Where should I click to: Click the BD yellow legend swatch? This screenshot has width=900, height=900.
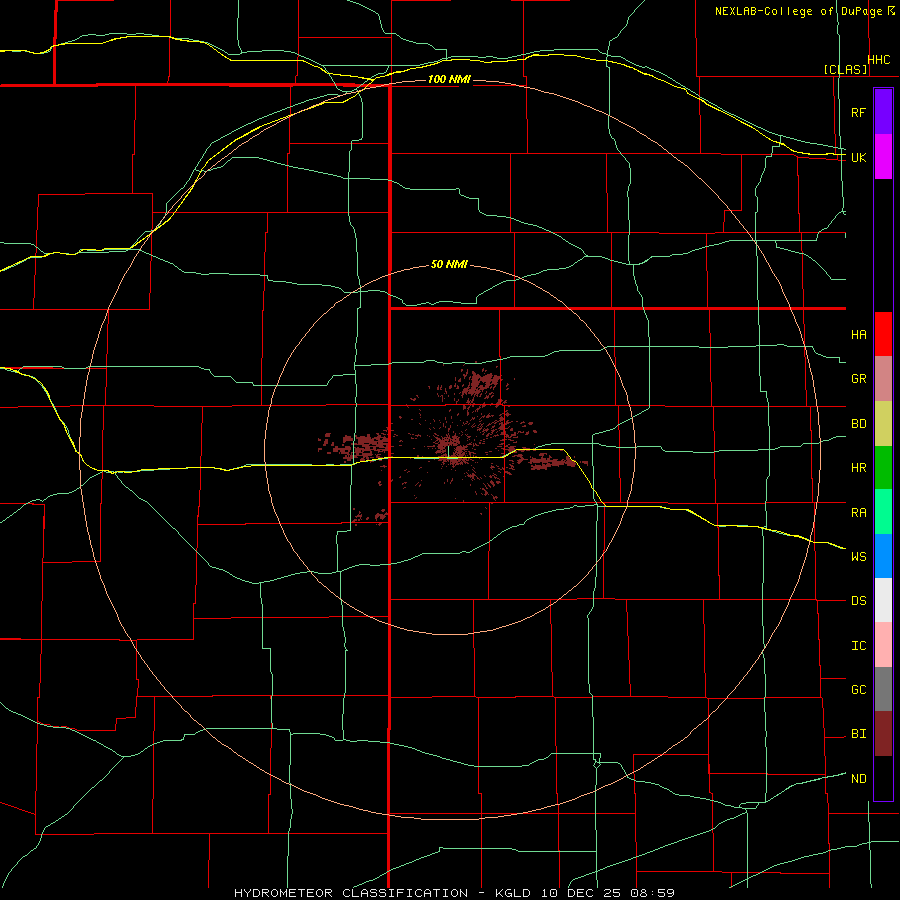[883, 424]
